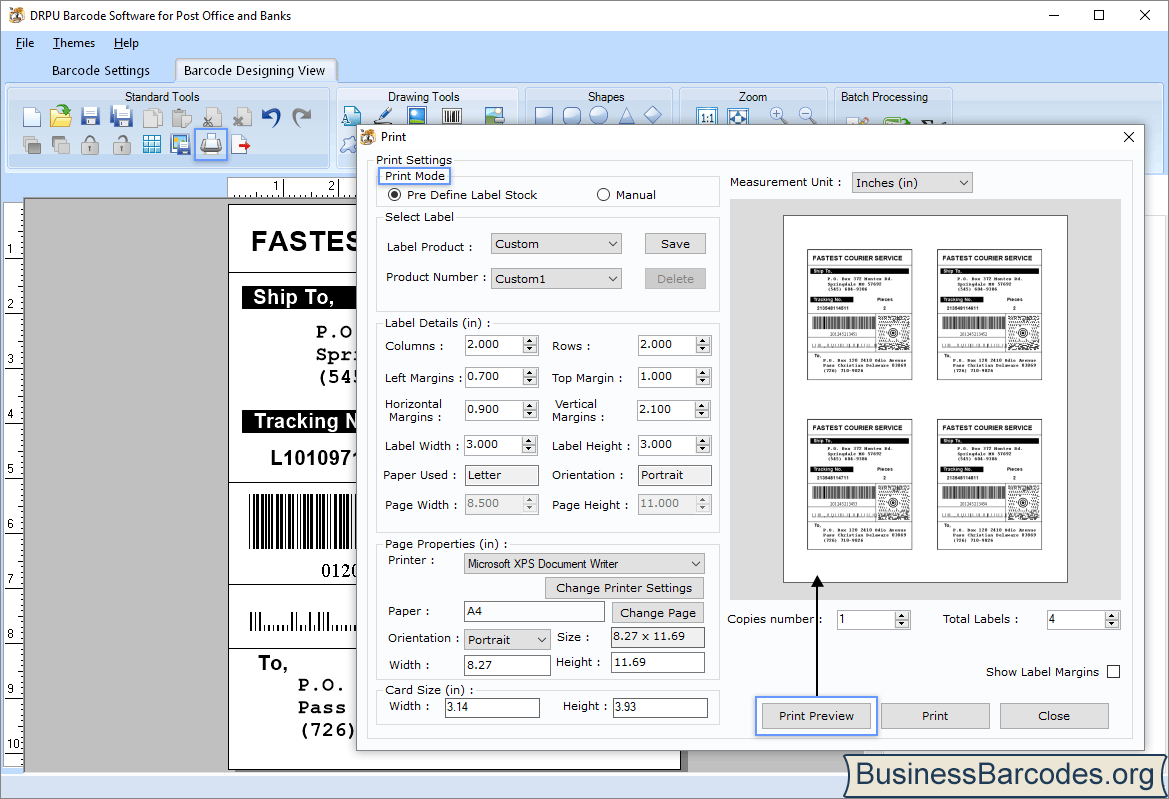
Task: Select the pen drawing tool
Action: point(383,116)
